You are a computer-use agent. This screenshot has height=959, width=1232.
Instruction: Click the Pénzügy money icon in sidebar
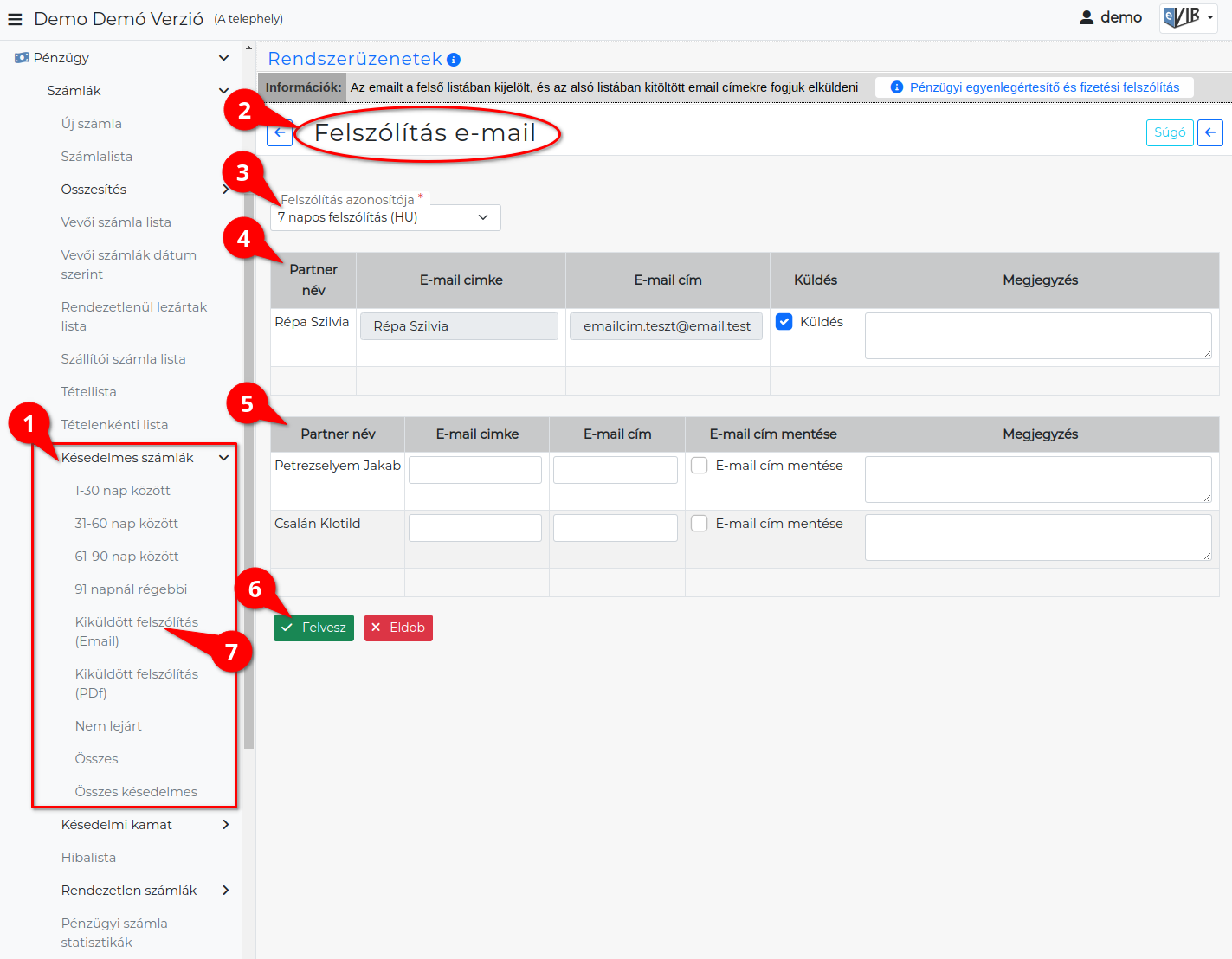click(22, 58)
